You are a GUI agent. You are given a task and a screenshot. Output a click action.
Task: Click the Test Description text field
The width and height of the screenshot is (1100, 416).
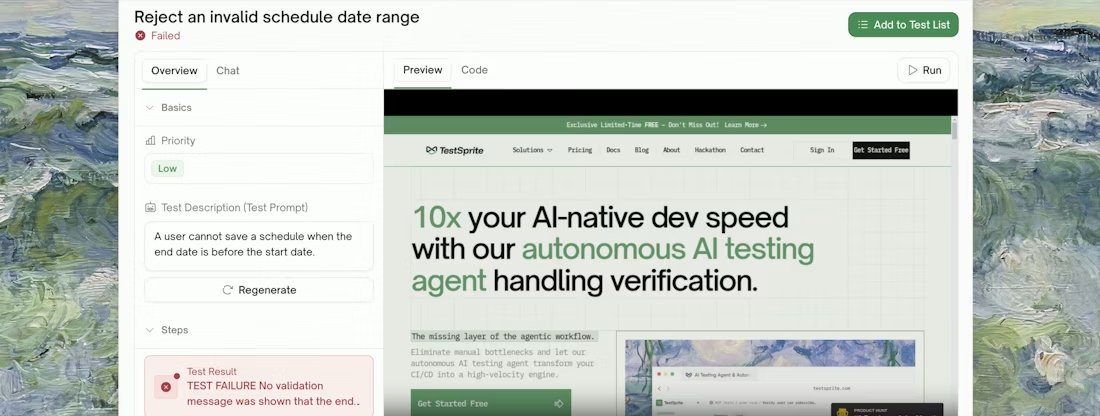259,246
